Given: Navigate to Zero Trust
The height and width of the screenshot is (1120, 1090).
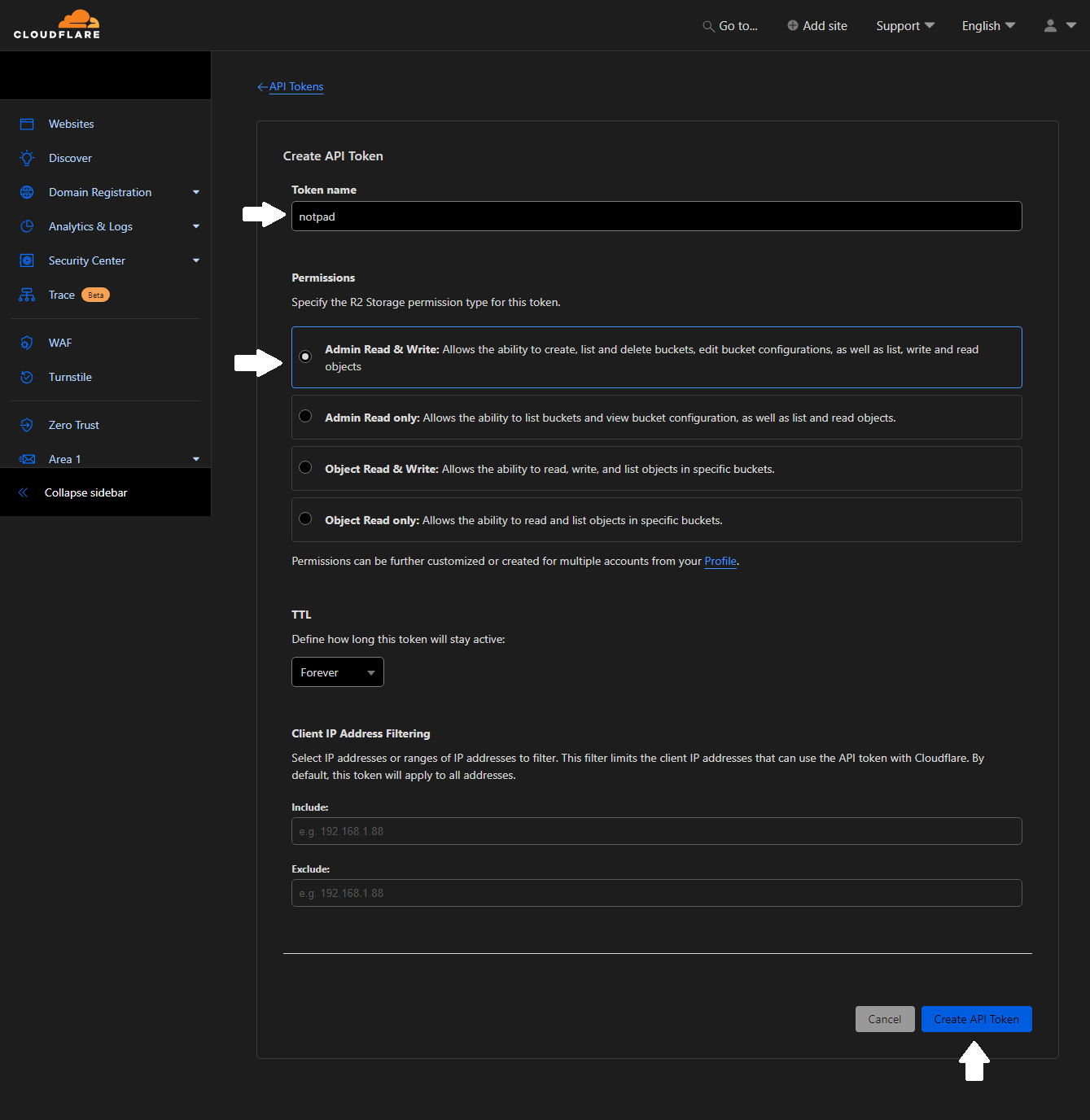Looking at the screenshot, I should (x=74, y=425).
